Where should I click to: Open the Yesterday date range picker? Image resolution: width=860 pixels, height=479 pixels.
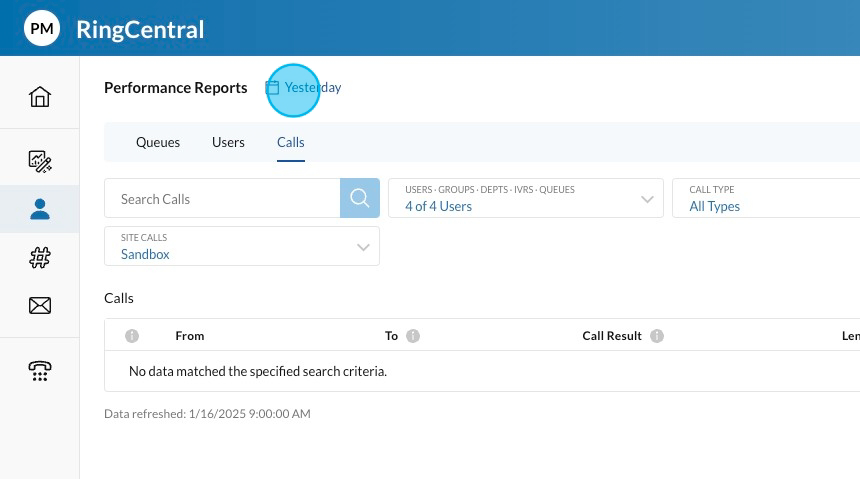coord(304,88)
